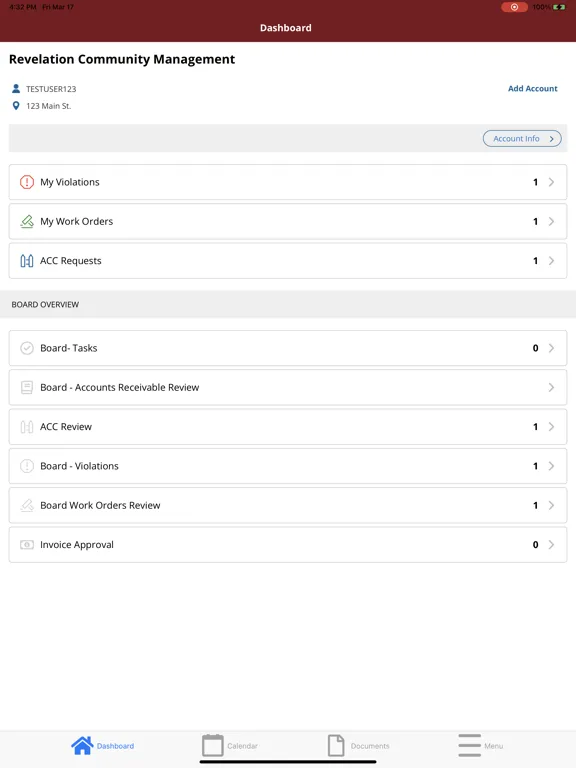Expand the Board - Accounts Receivable Review chevron
Image resolution: width=576 pixels, height=768 pixels.
pos(551,387)
